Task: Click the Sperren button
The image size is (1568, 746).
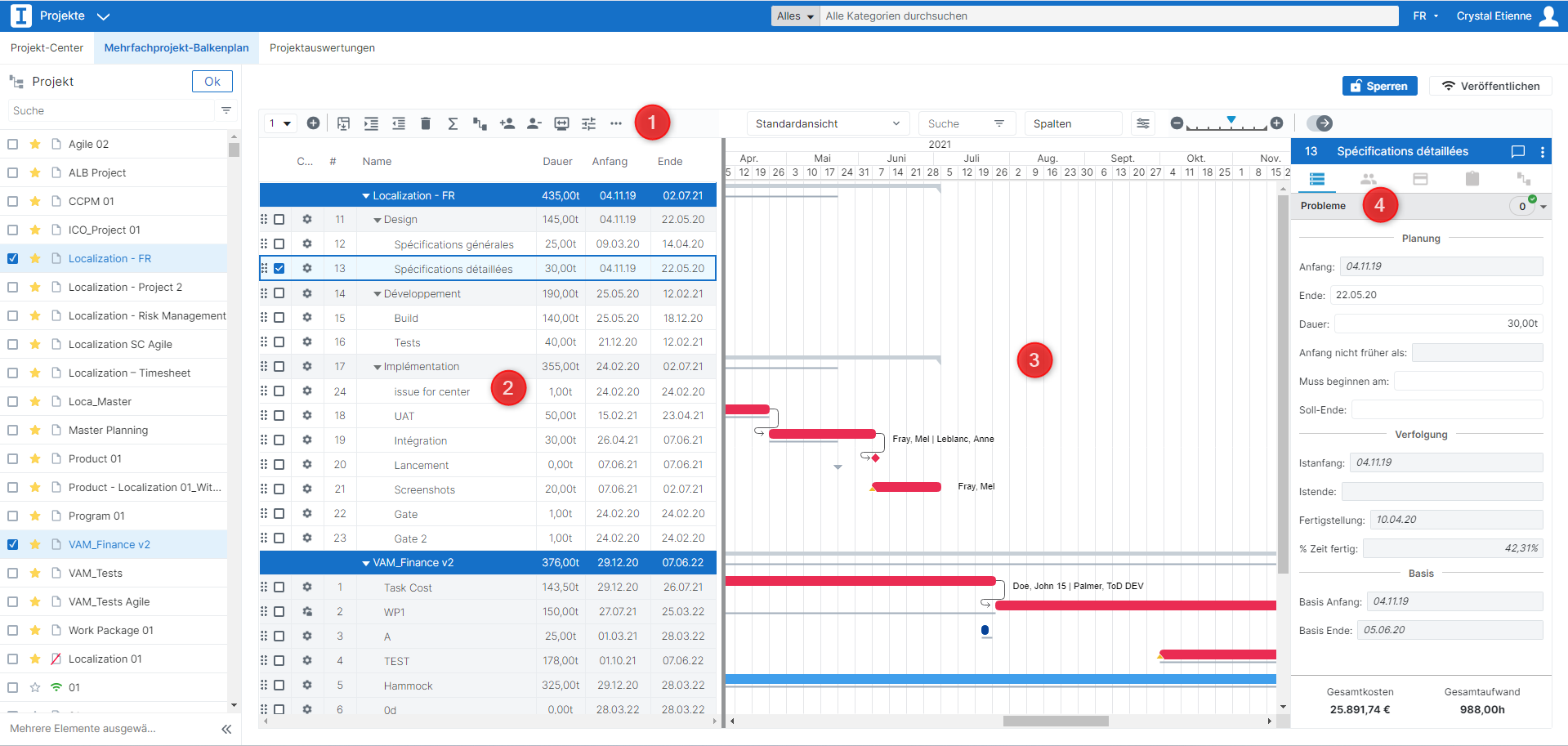Action: pos(1379,86)
